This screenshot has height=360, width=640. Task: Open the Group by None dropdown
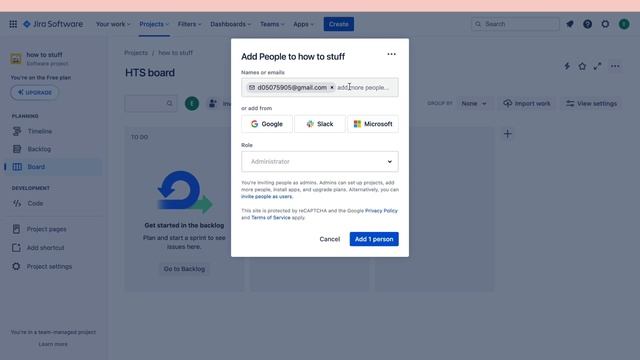[x=474, y=104]
